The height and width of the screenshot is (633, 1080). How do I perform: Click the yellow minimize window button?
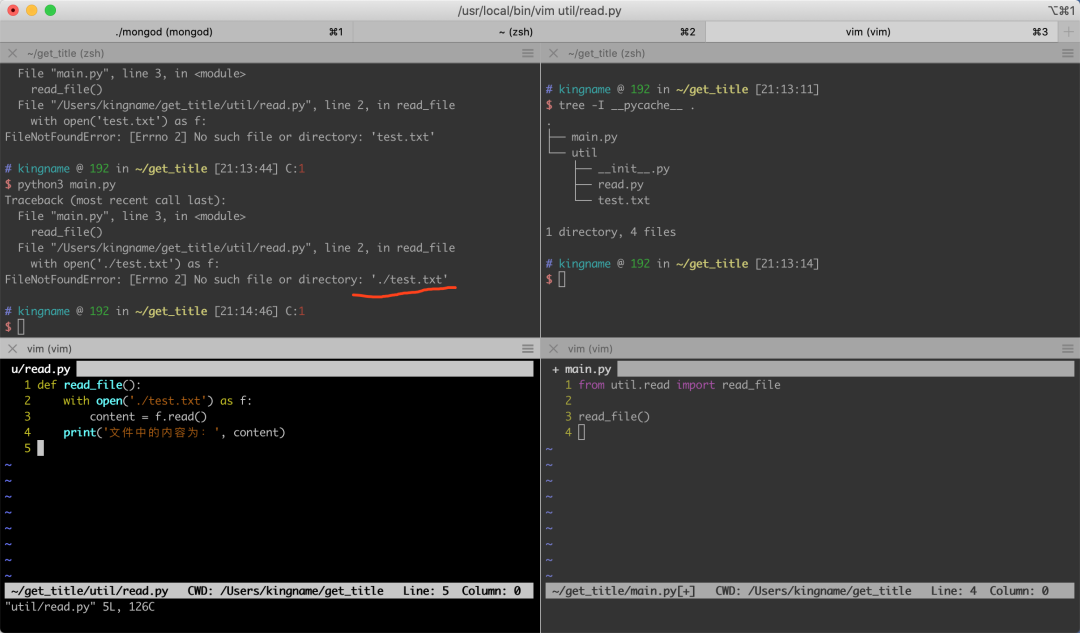point(32,10)
